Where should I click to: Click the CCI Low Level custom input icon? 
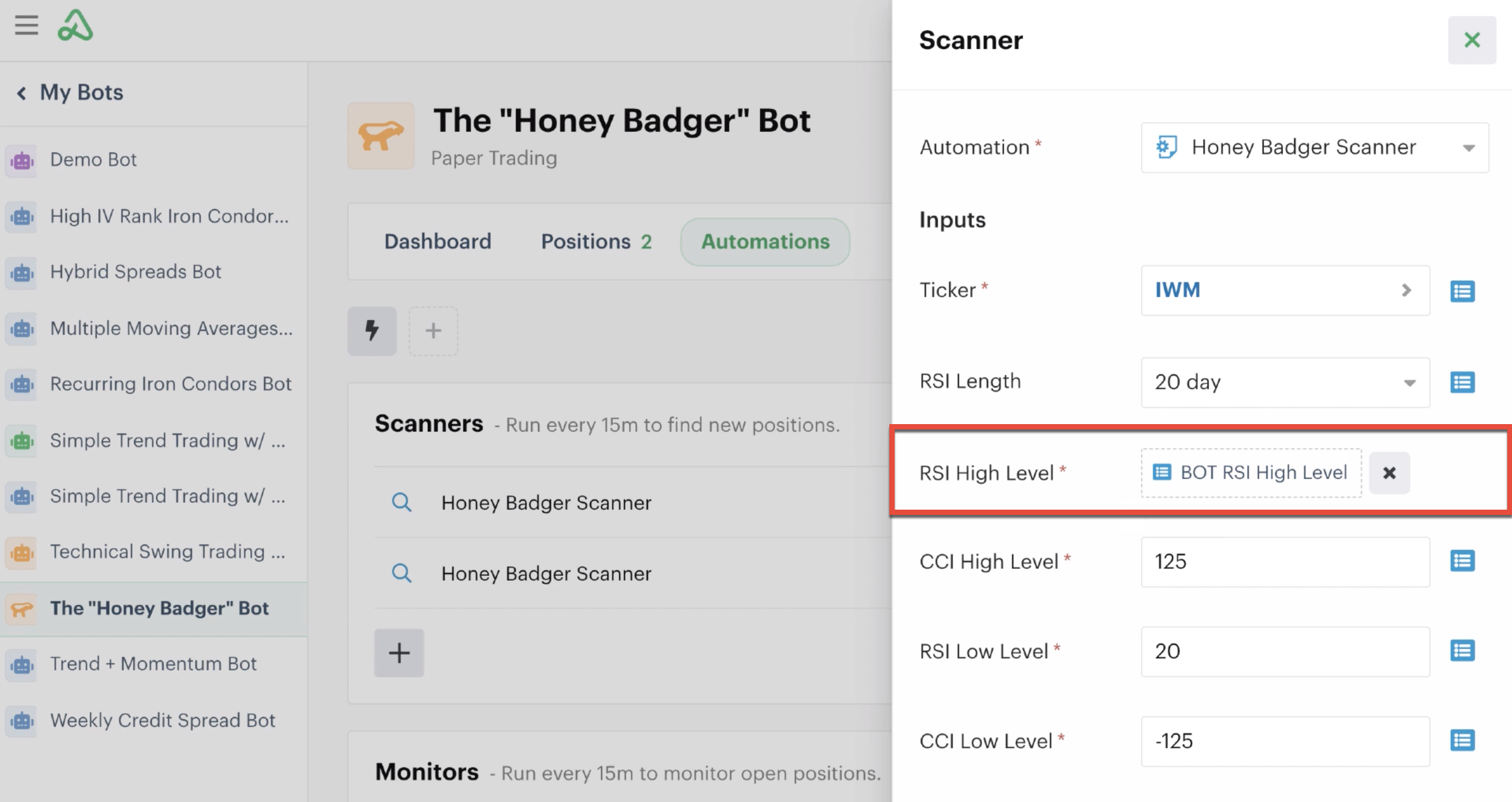click(x=1462, y=741)
